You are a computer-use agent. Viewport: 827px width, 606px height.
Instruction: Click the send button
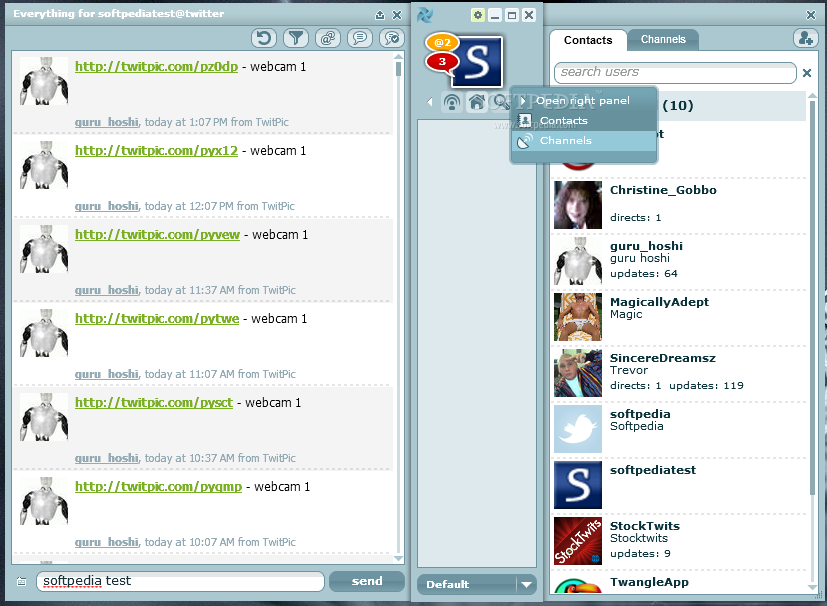click(367, 581)
